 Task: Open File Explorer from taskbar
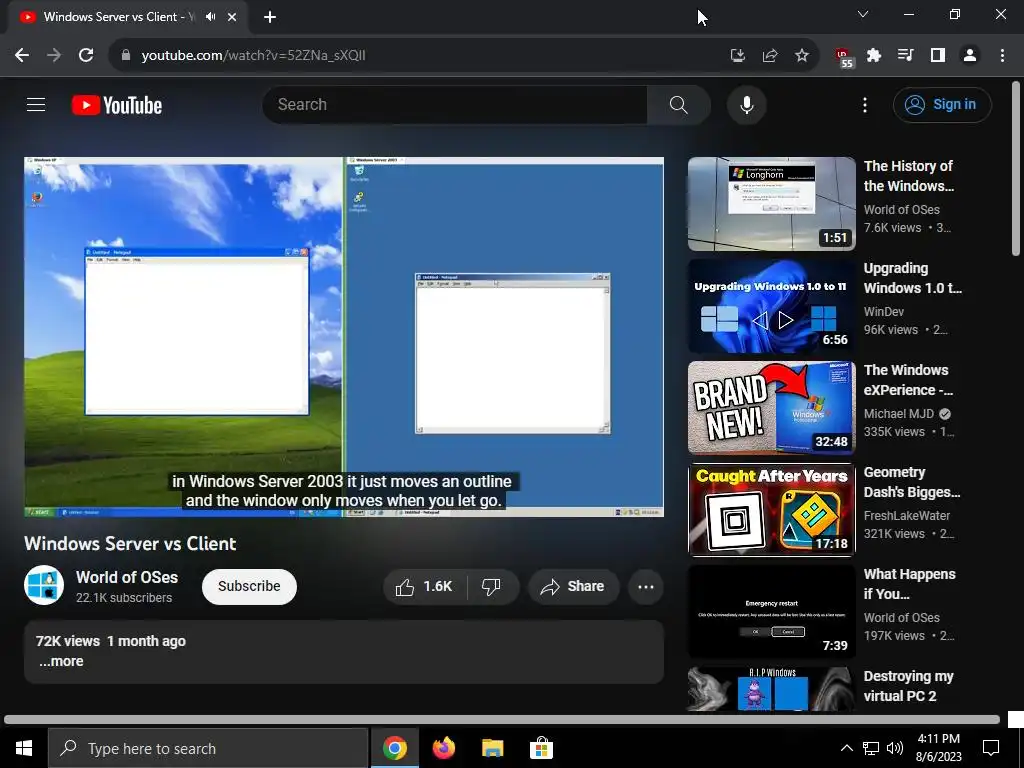point(492,748)
